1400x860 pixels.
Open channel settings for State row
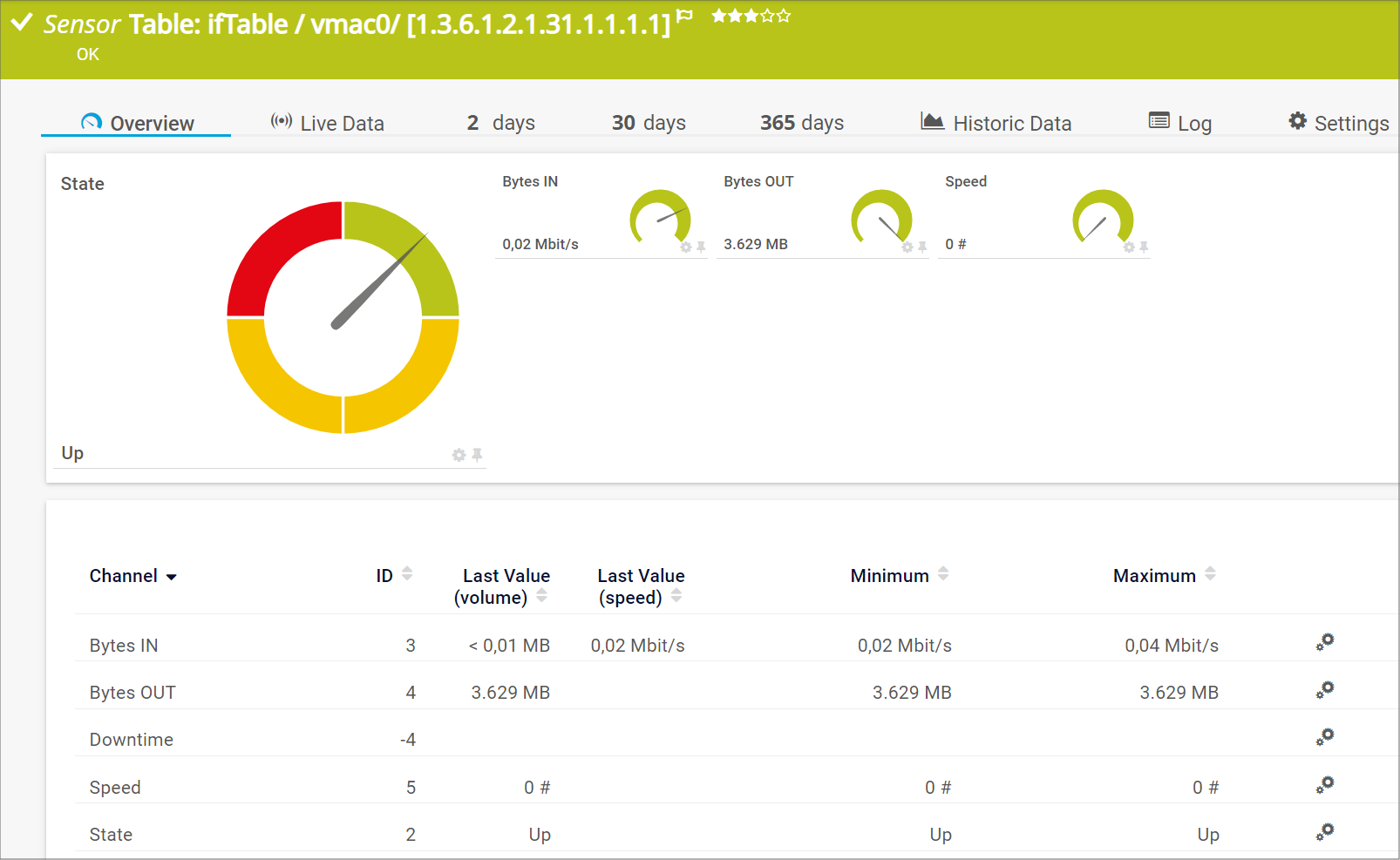point(1325,832)
